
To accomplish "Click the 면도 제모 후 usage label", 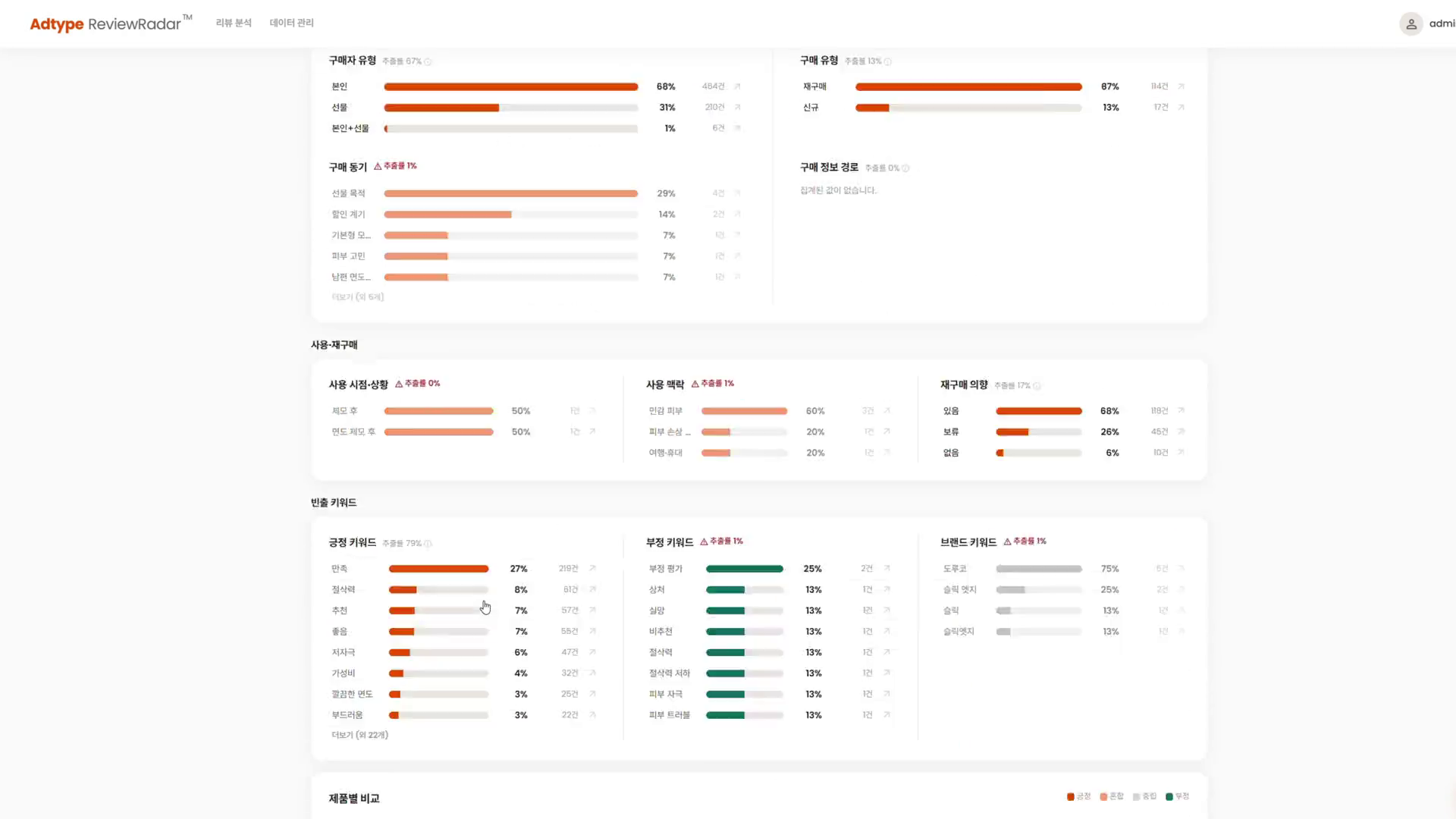I will (353, 431).
